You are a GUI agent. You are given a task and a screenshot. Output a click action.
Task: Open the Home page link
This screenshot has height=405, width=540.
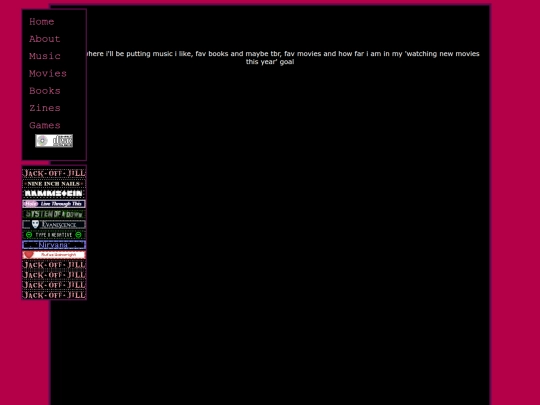(x=42, y=22)
